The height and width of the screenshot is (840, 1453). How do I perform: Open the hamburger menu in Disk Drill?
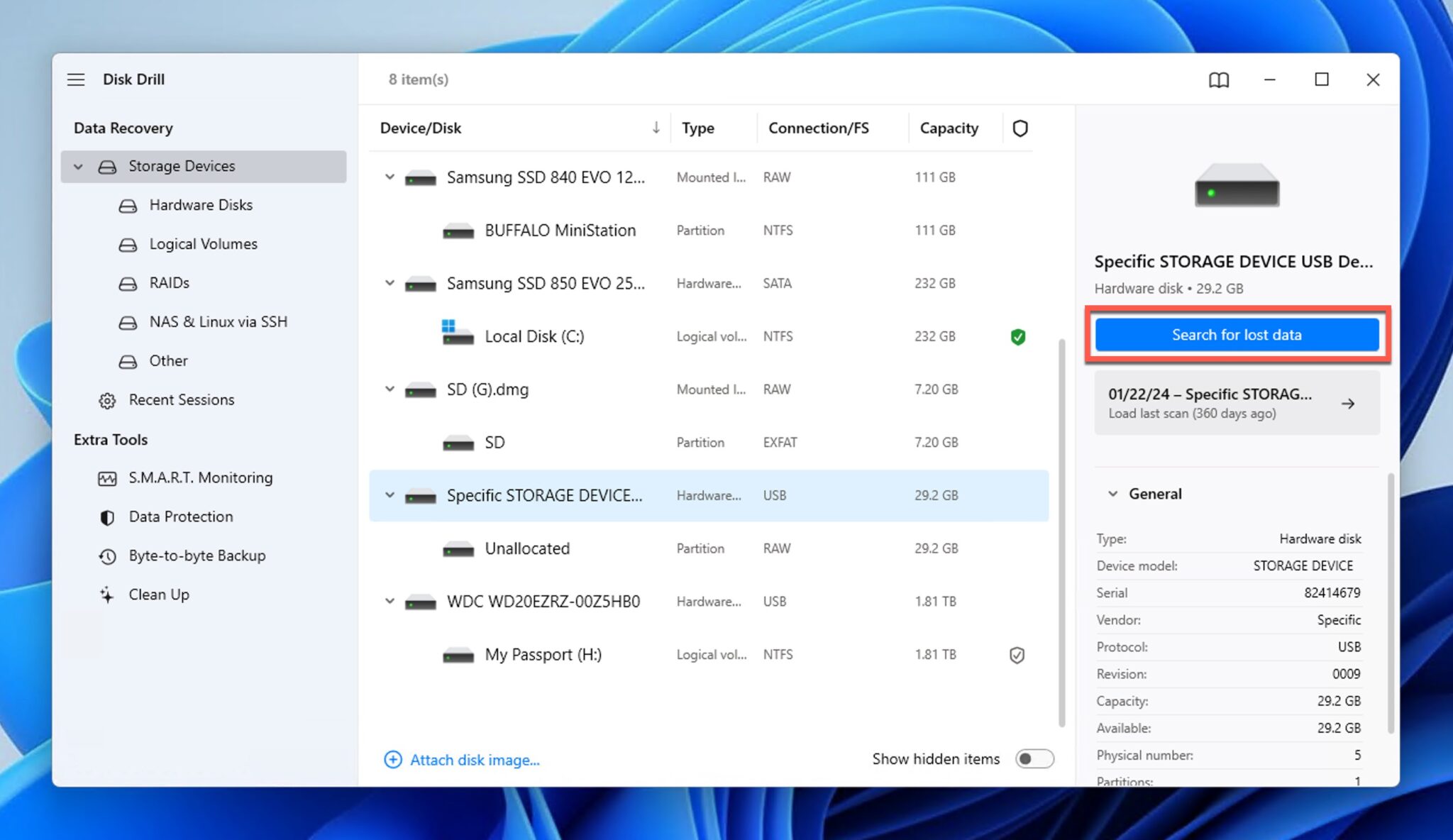pos(76,79)
